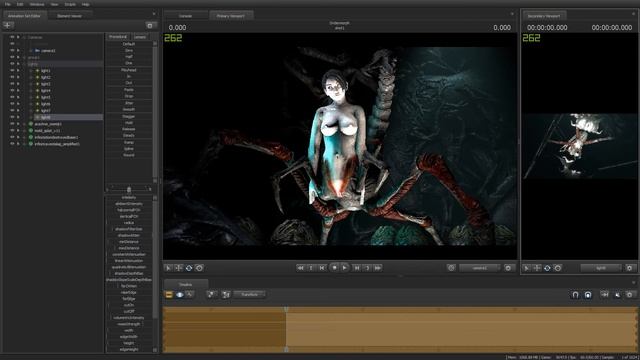Click the timeline playhead marker

pyautogui.click(x=286, y=309)
